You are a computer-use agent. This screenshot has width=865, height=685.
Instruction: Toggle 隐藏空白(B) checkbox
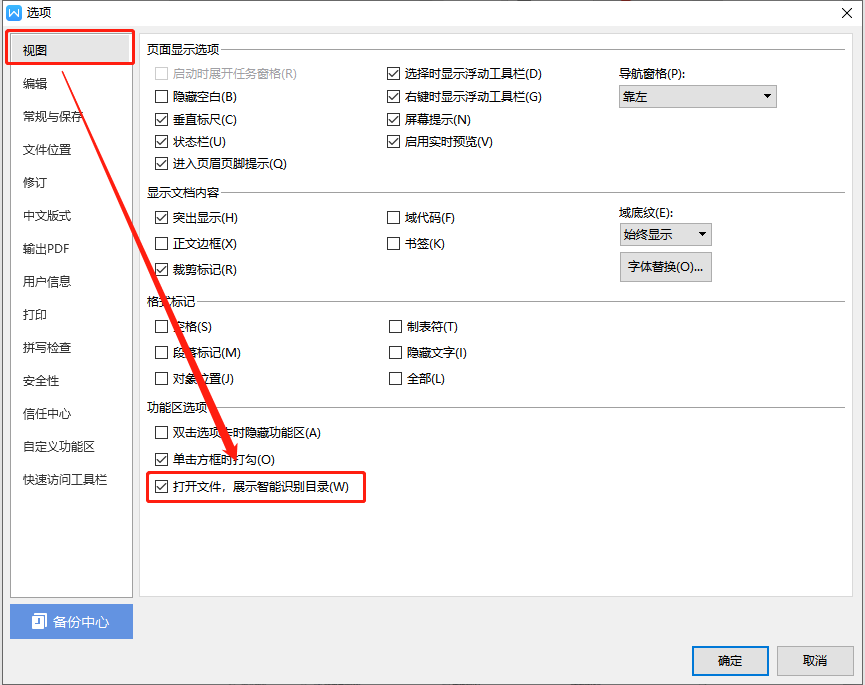[162, 97]
